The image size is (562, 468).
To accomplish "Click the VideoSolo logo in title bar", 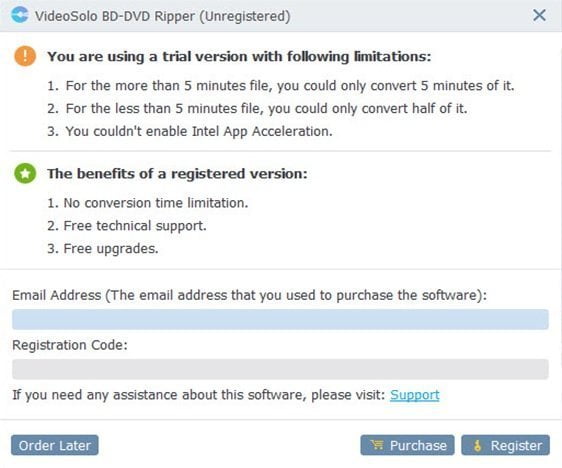I will 20,15.
